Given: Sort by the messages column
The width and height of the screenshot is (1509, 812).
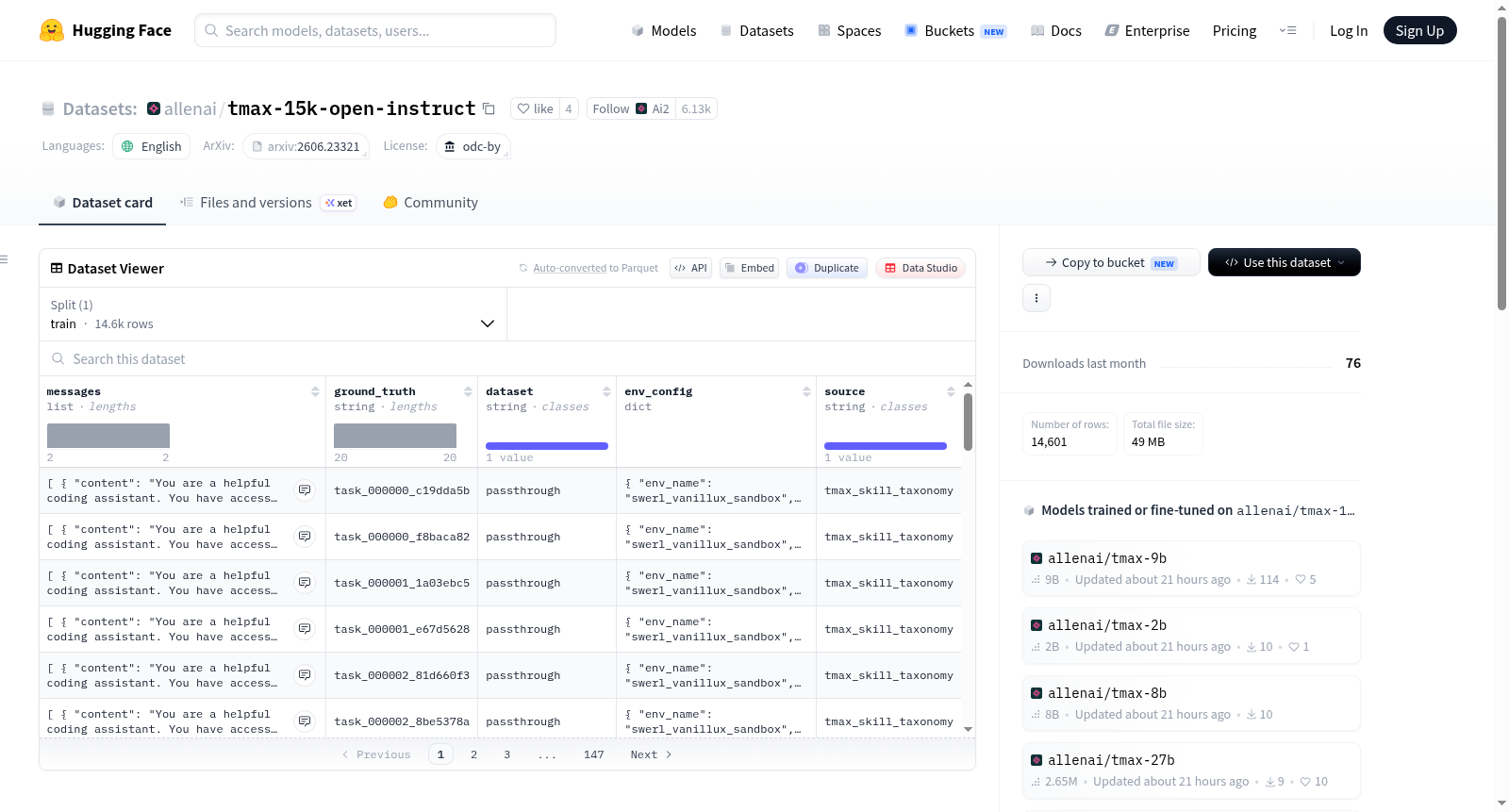Looking at the screenshot, I should tap(315, 391).
